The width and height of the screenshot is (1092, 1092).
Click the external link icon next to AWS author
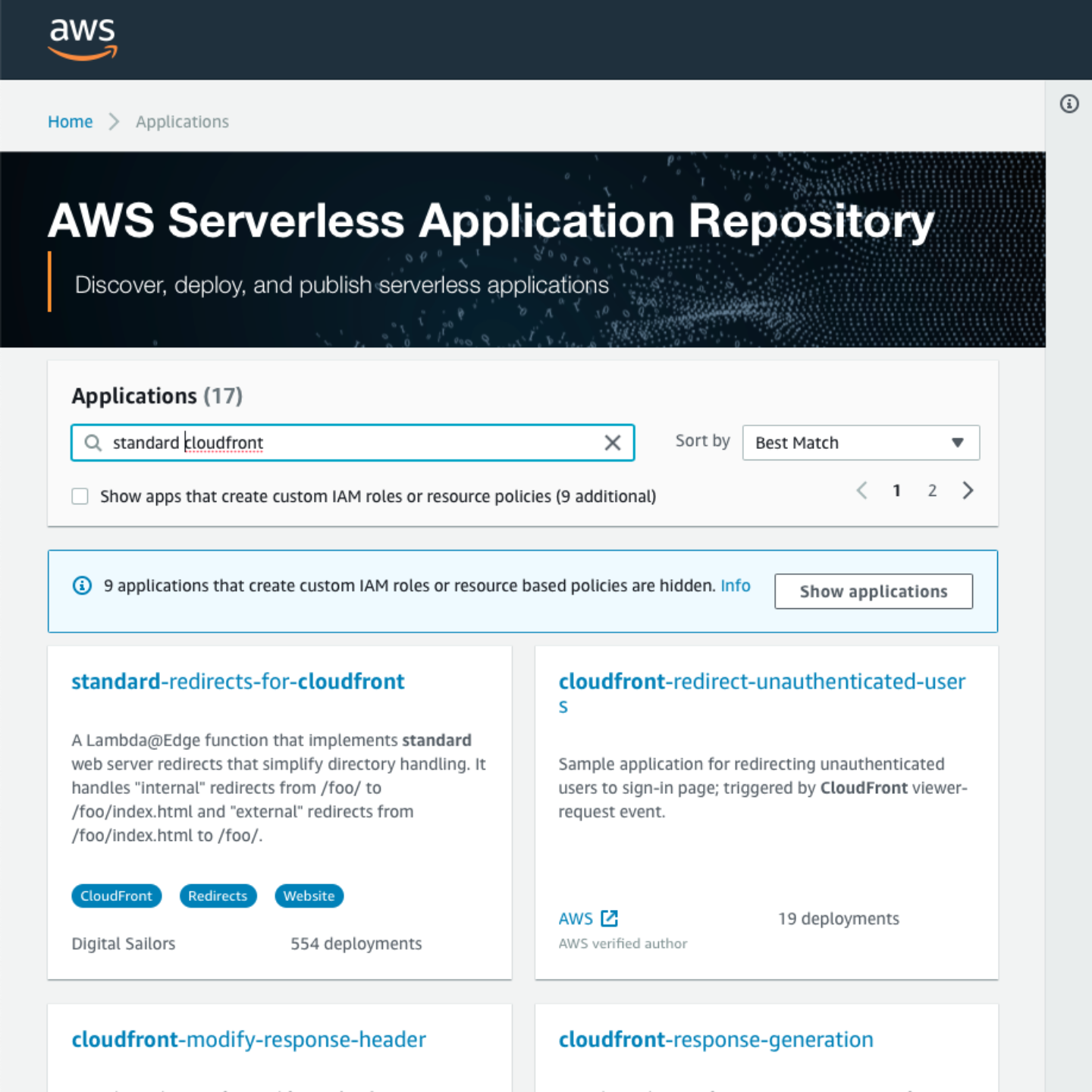pyautogui.click(x=610, y=918)
